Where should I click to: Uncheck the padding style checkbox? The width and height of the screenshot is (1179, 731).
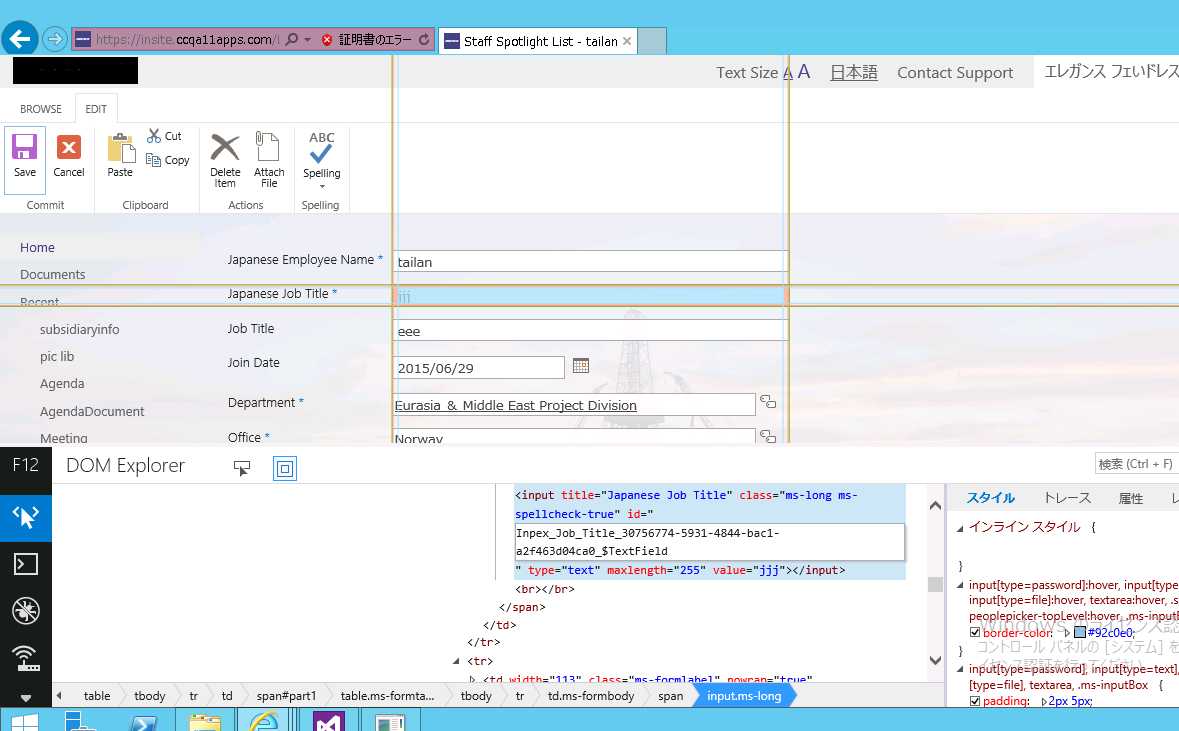point(975,701)
